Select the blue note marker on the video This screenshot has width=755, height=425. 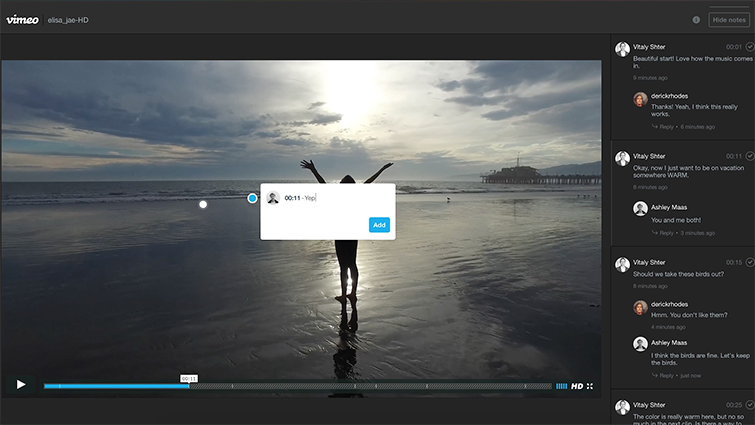[x=252, y=198]
